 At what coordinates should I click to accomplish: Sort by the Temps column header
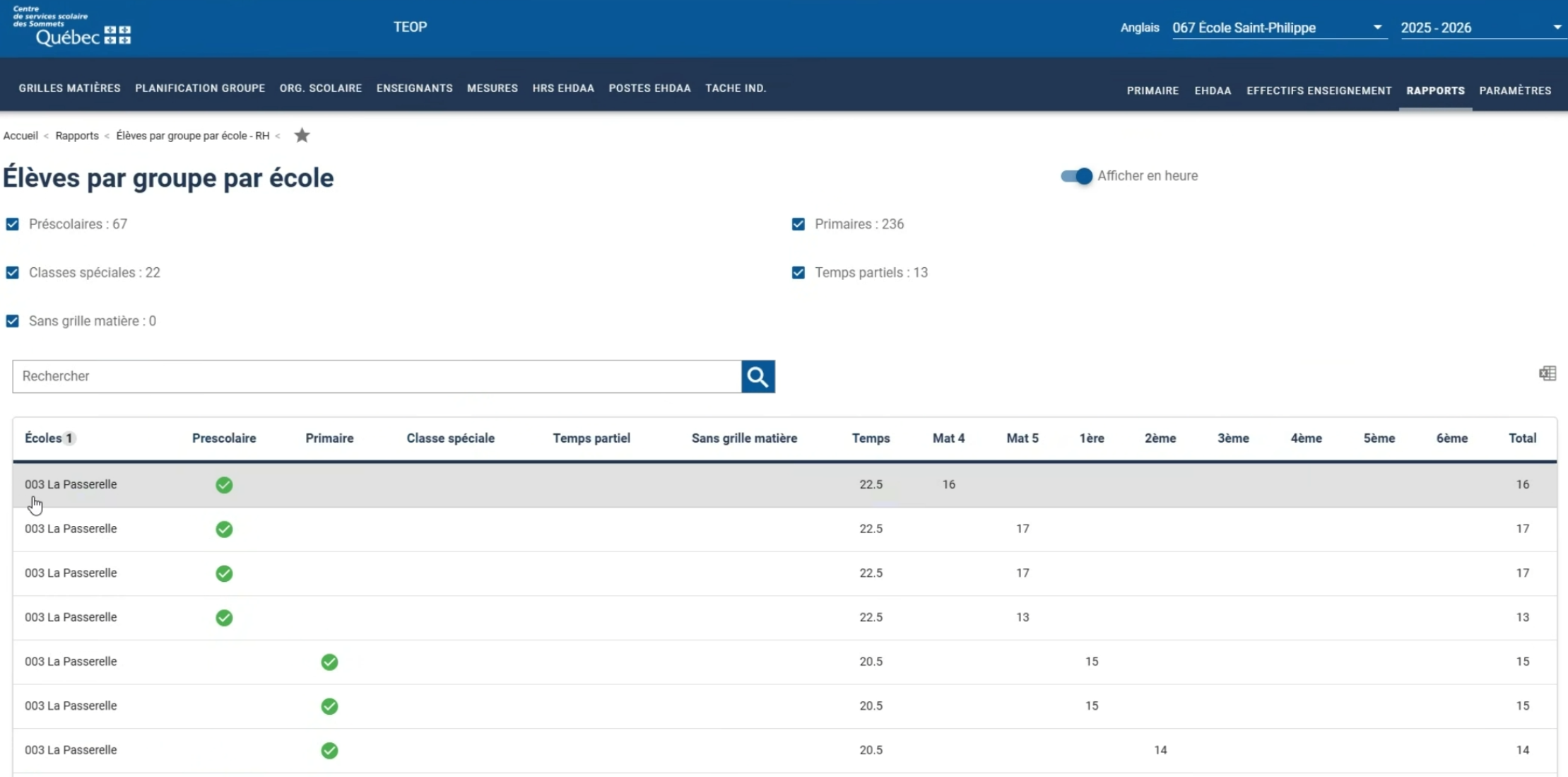[x=871, y=438]
